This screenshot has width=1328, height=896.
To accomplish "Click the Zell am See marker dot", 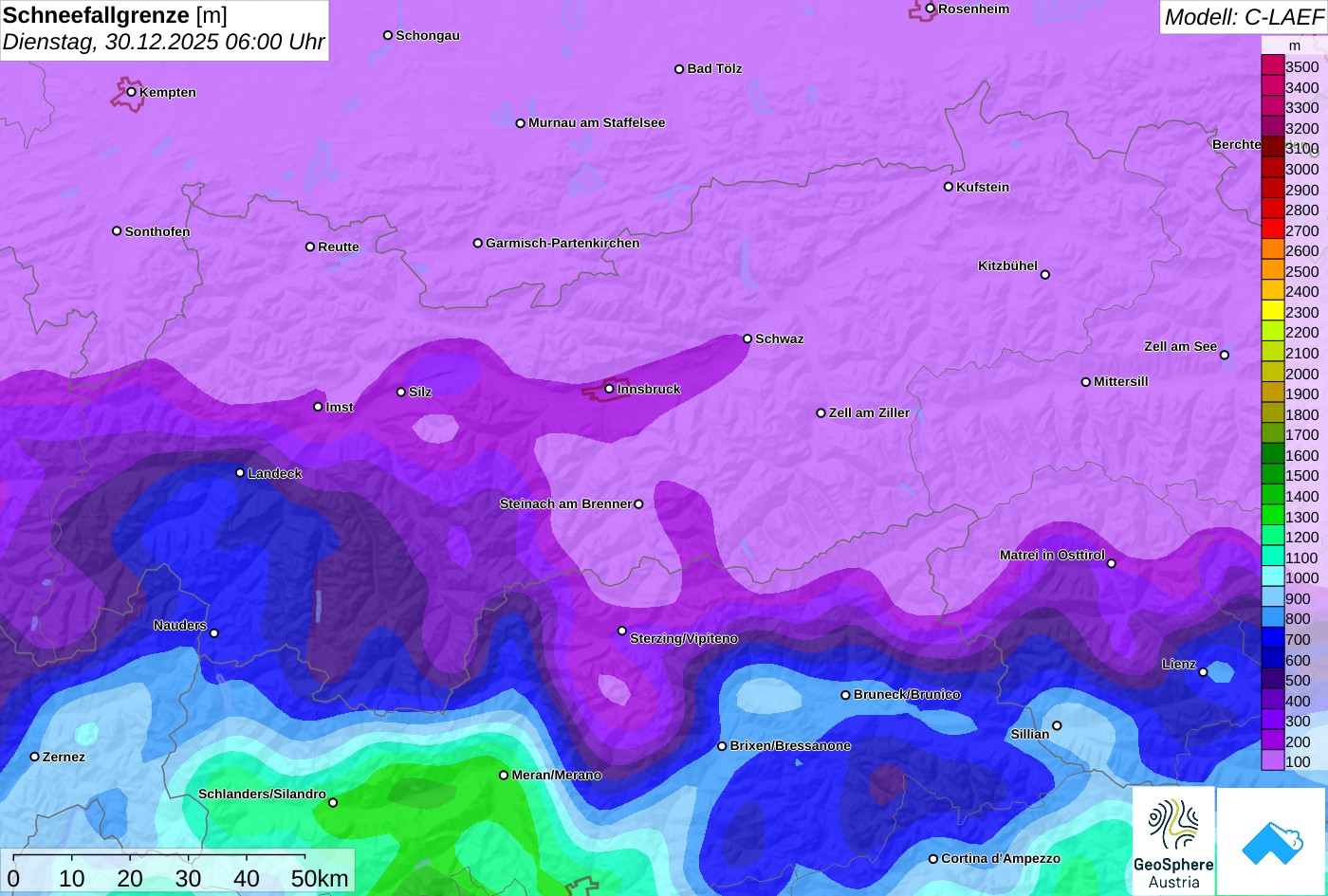I will point(1225,356).
